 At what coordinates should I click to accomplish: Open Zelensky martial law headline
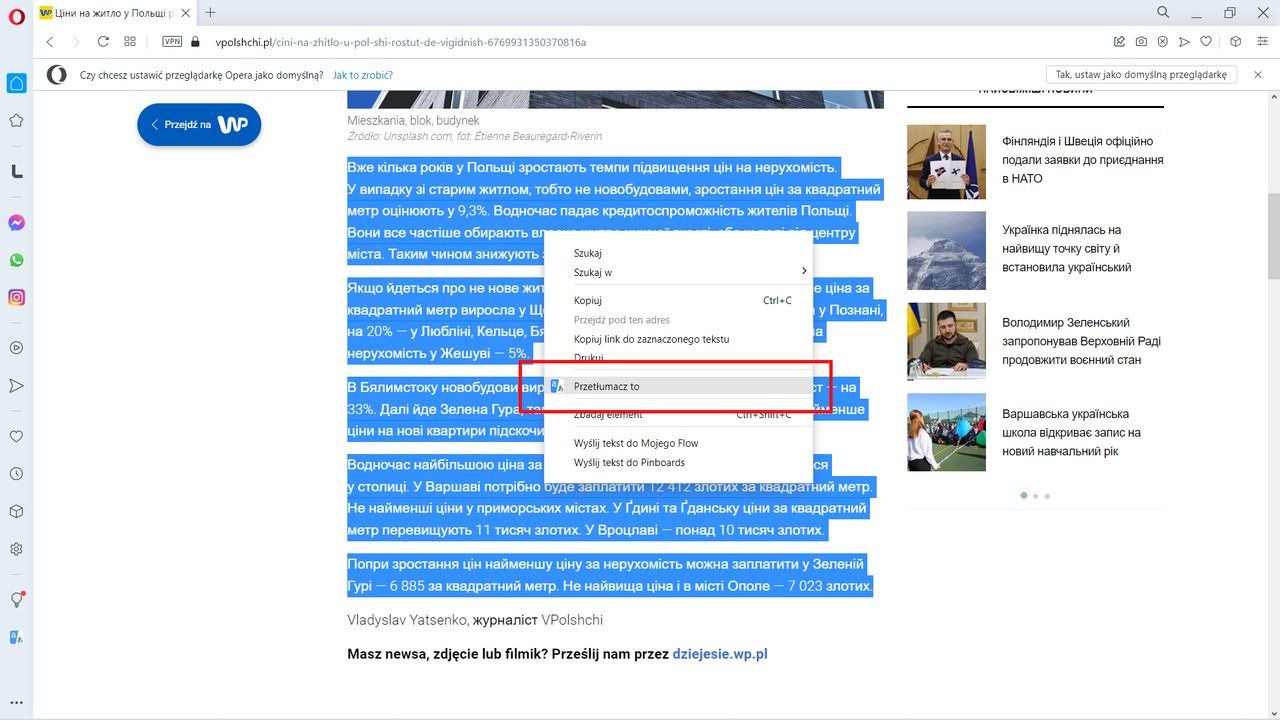(x=1081, y=341)
